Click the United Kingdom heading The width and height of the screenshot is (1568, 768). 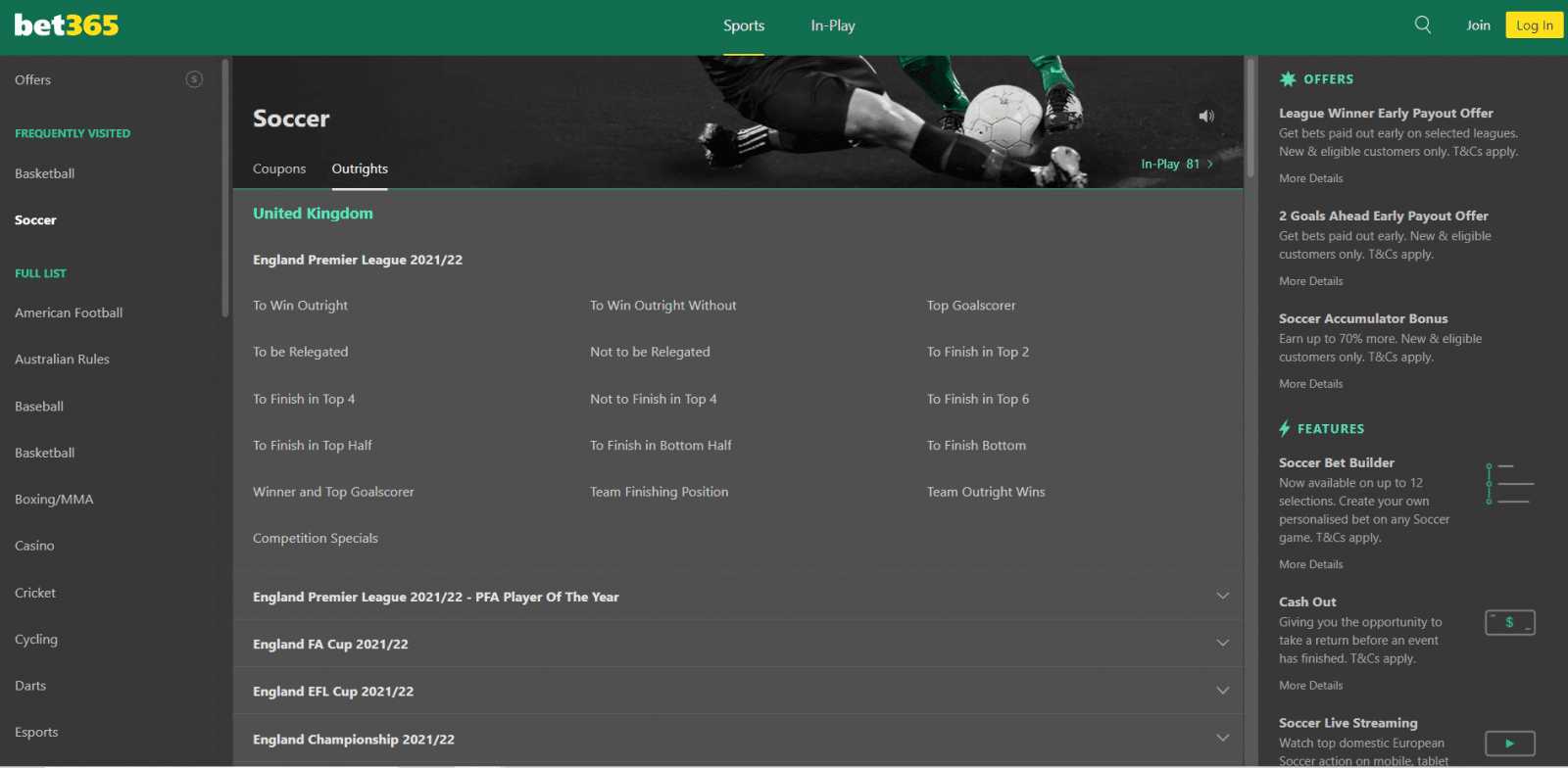pyautogui.click(x=313, y=213)
